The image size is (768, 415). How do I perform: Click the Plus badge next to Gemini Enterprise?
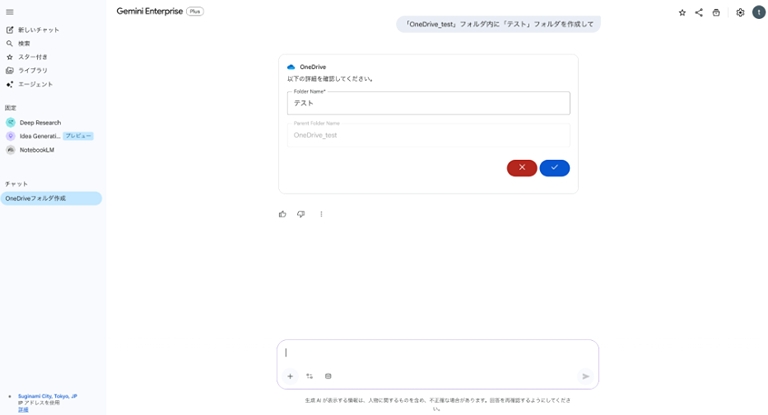point(195,11)
